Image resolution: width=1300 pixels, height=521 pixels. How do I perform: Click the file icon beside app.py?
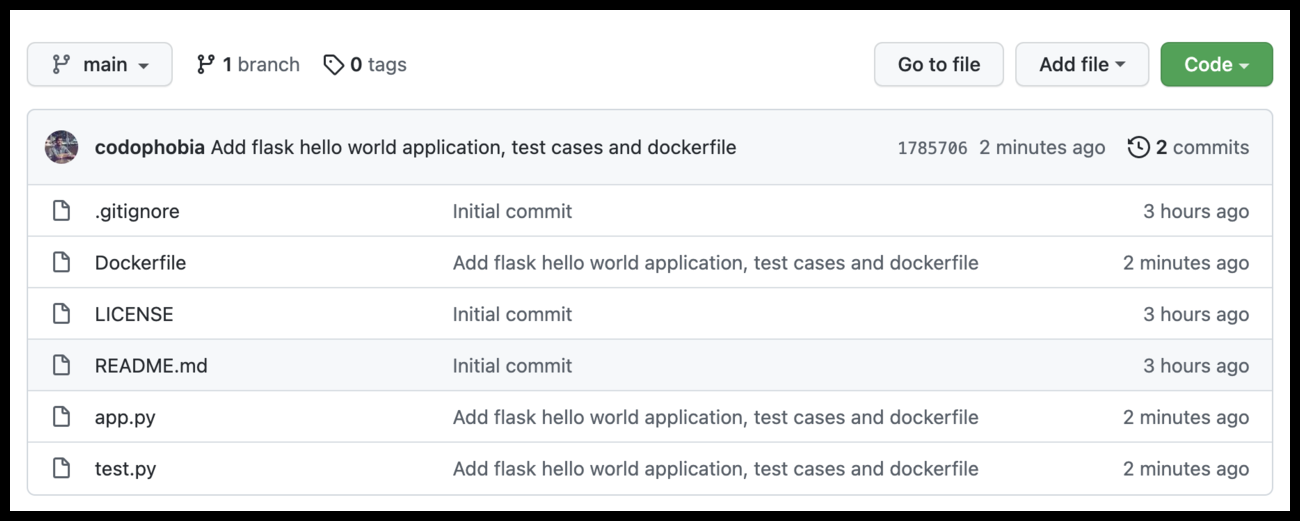(62, 417)
